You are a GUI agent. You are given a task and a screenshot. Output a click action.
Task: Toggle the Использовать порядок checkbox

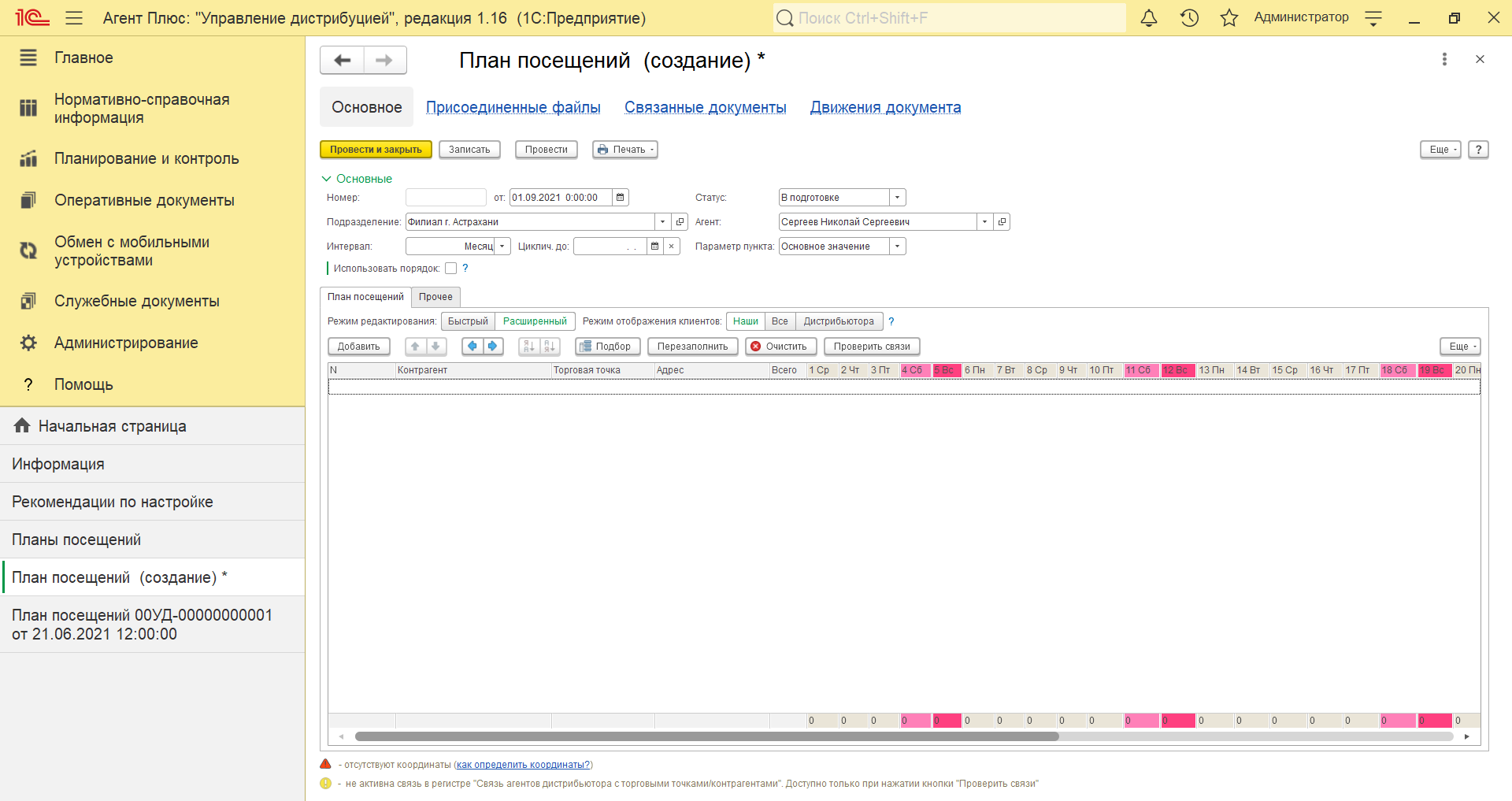coord(450,269)
